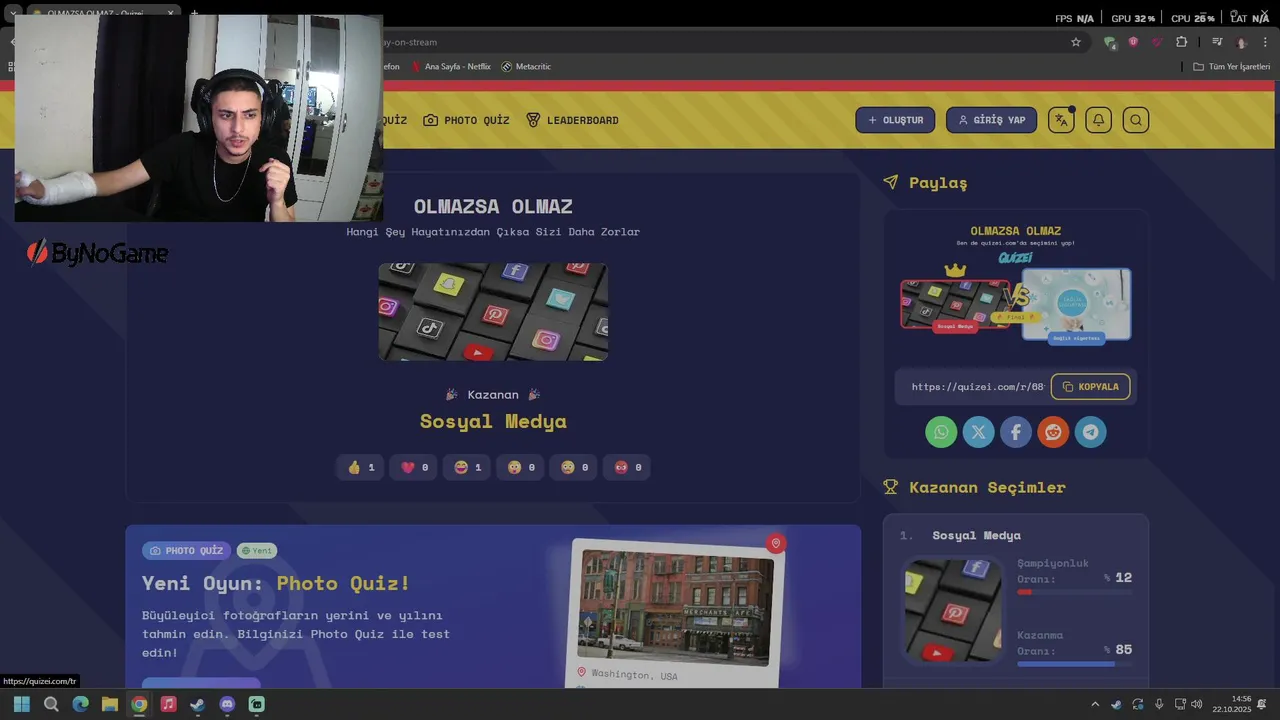React with the angry red emoji
Viewport: 1280px width, 720px height.
[x=627, y=467]
